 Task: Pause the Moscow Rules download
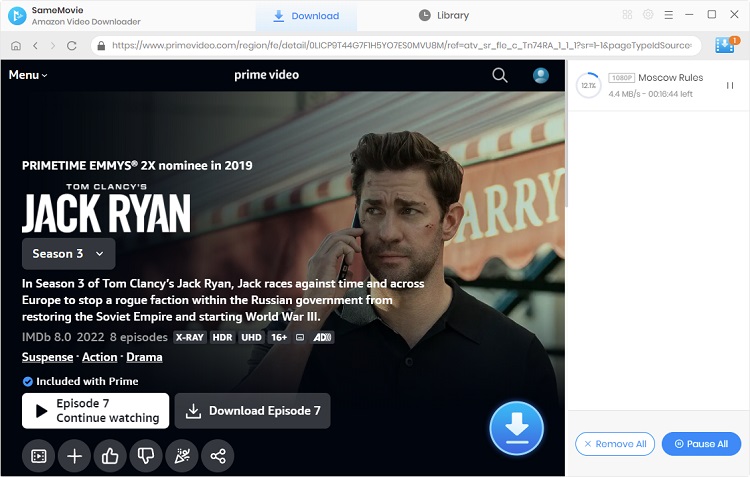[730, 86]
